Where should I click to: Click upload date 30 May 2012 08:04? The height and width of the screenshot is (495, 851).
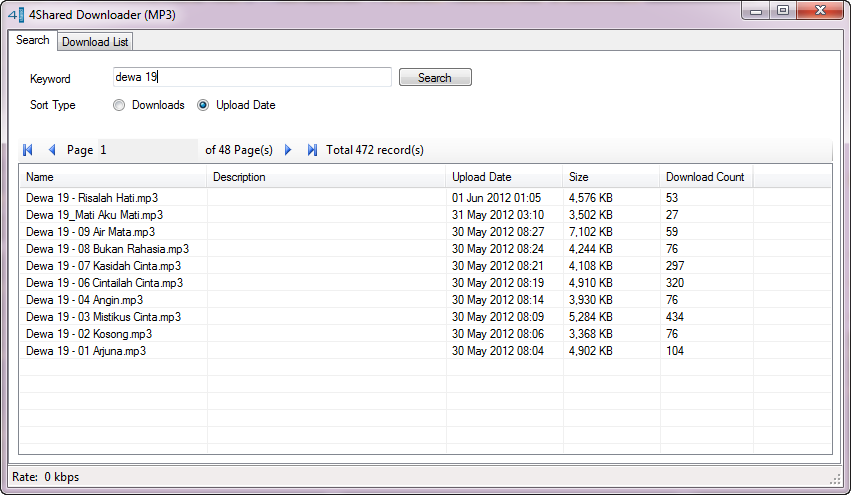point(498,351)
